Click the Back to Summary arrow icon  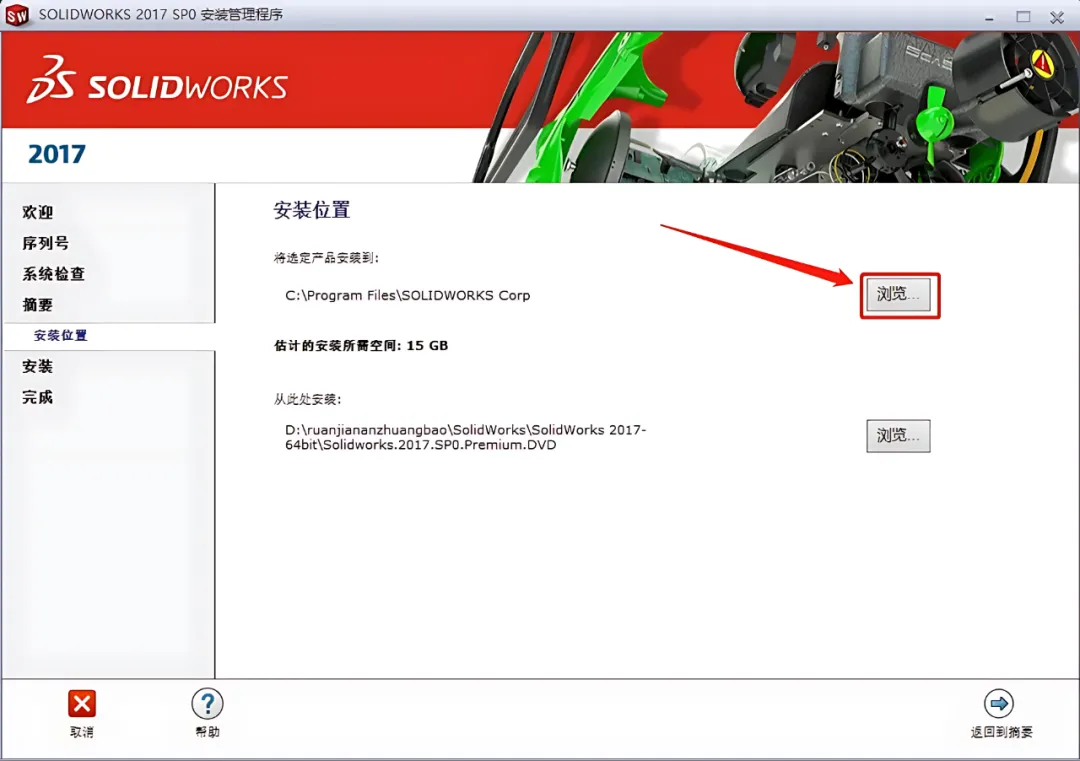[x=999, y=704]
